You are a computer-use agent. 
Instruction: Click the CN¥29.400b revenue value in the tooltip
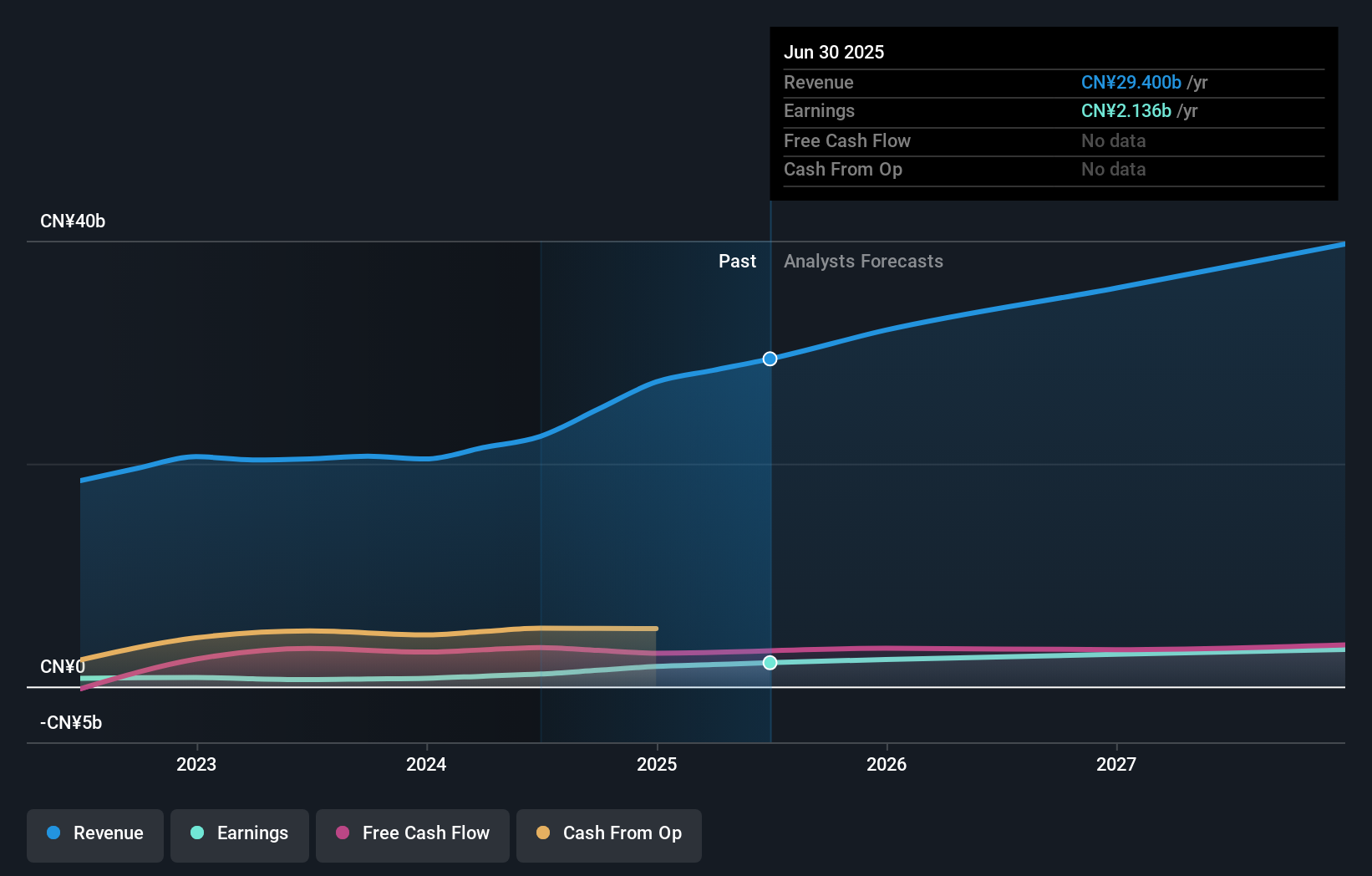click(x=1131, y=83)
